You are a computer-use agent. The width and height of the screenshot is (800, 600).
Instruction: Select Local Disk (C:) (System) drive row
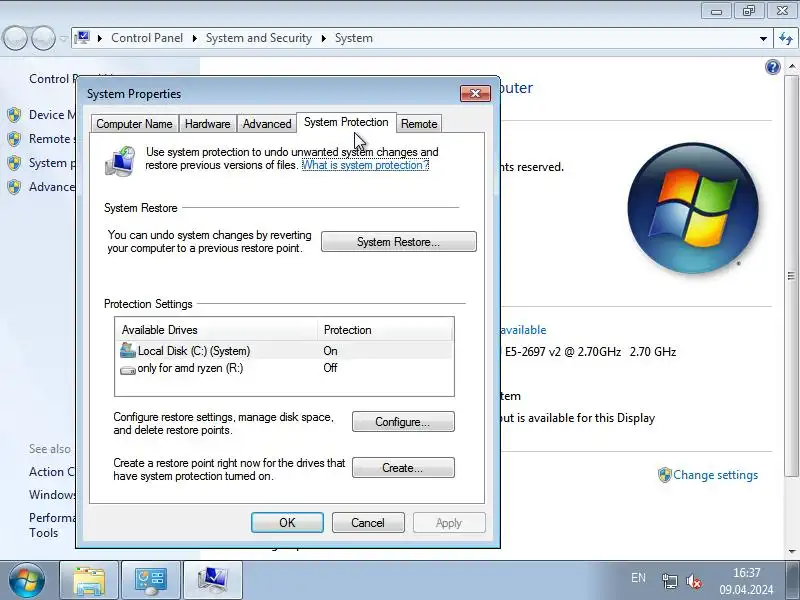284,351
